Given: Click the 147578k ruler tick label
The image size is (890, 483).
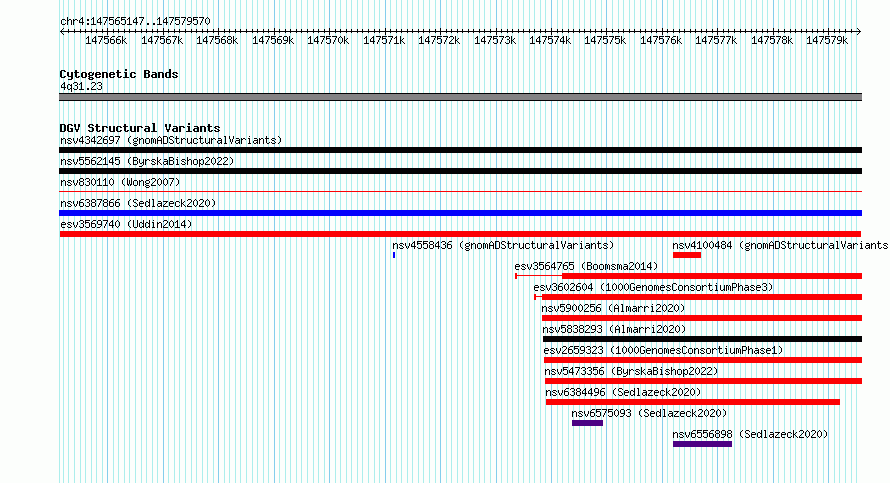Looking at the screenshot, I should pos(772,40).
